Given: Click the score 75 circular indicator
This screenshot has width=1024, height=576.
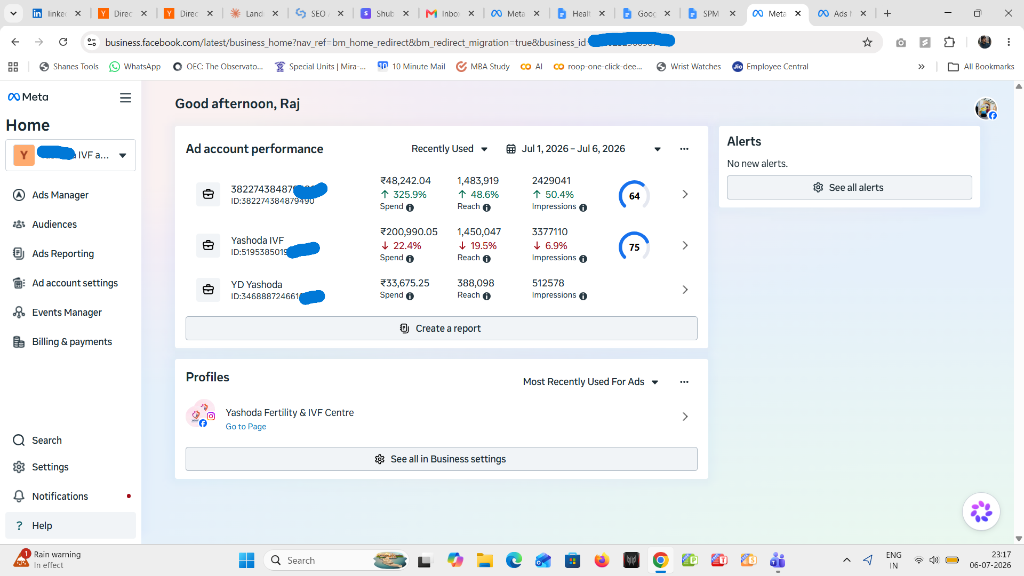Looking at the screenshot, I should 633,247.
